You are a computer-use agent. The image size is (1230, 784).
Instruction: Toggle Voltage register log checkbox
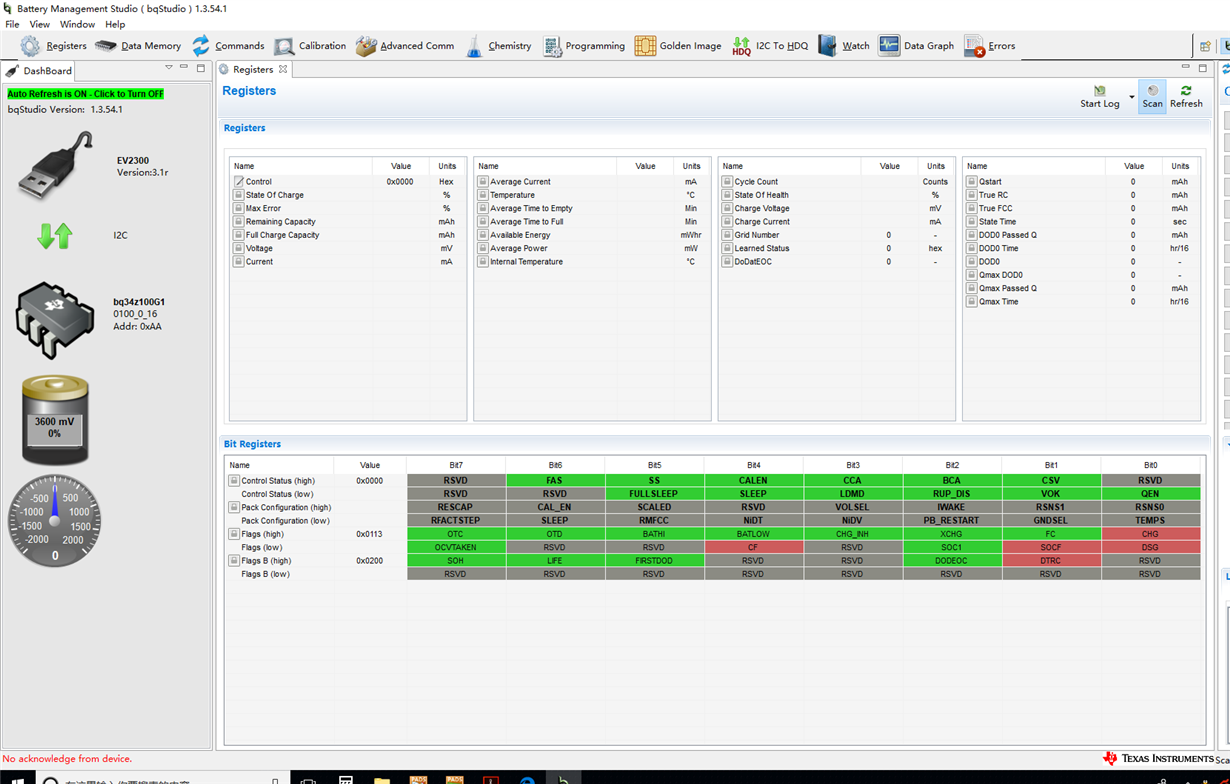[x=239, y=248]
